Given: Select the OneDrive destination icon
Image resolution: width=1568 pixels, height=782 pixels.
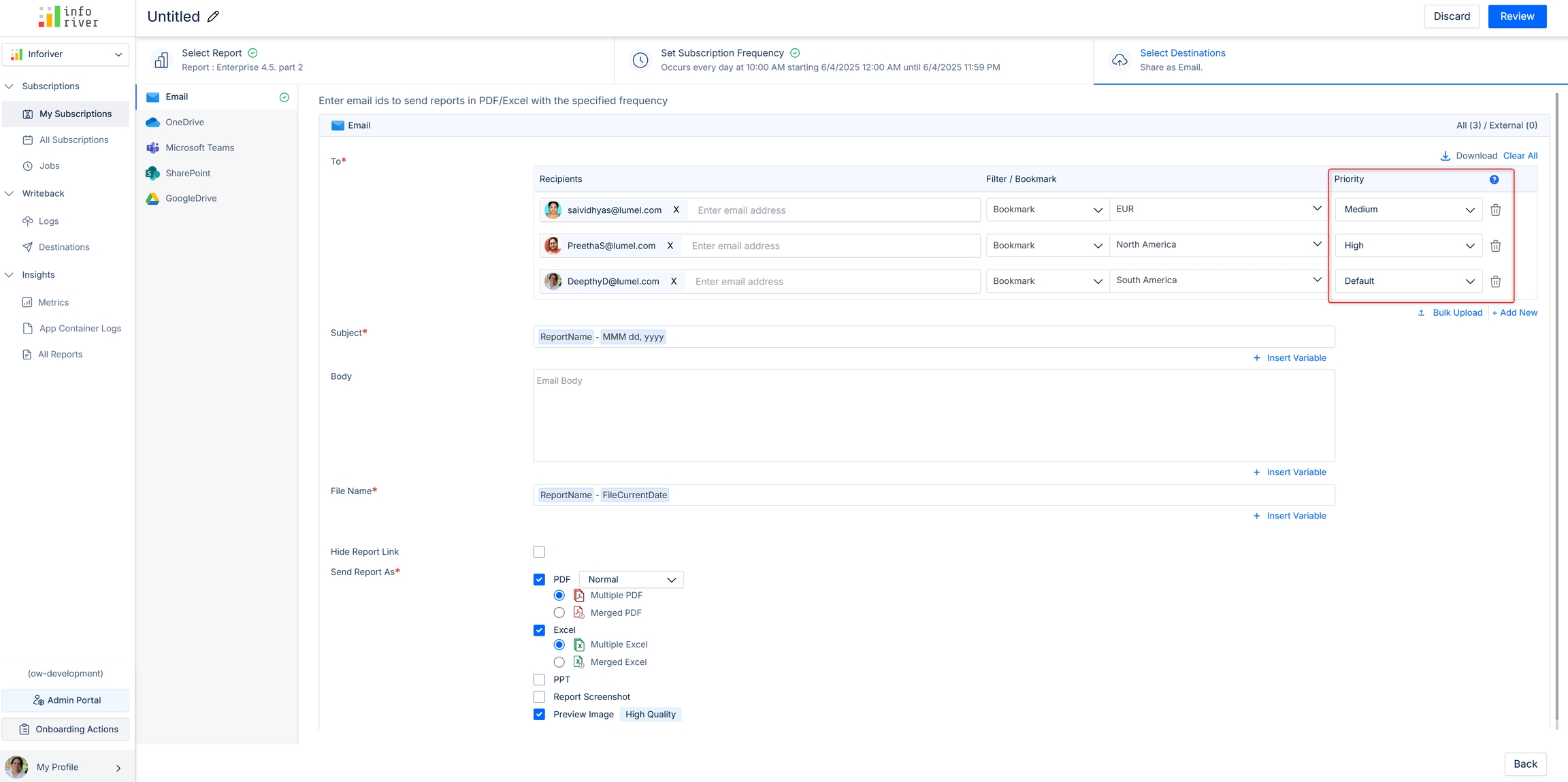Looking at the screenshot, I should point(153,123).
